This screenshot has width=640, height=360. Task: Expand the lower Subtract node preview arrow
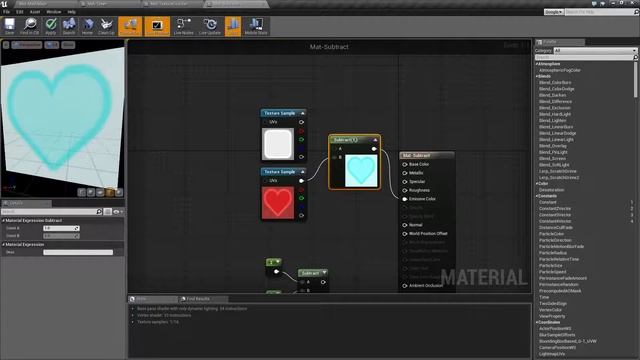tap(324, 273)
